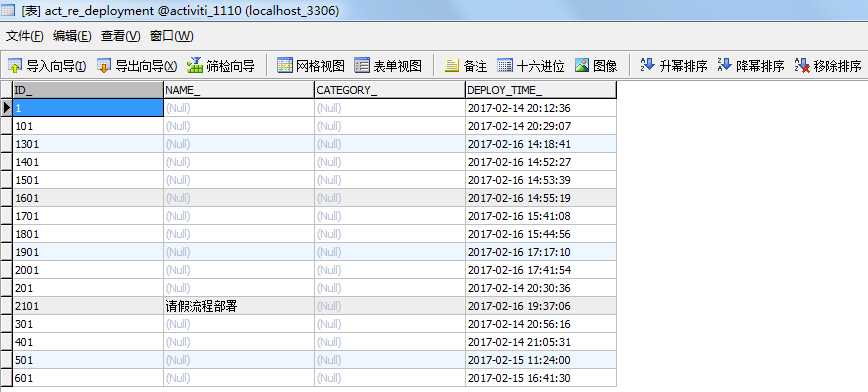The image size is (868, 392).
Task: Remove sorting (移除排序)
Action: point(828,66)
